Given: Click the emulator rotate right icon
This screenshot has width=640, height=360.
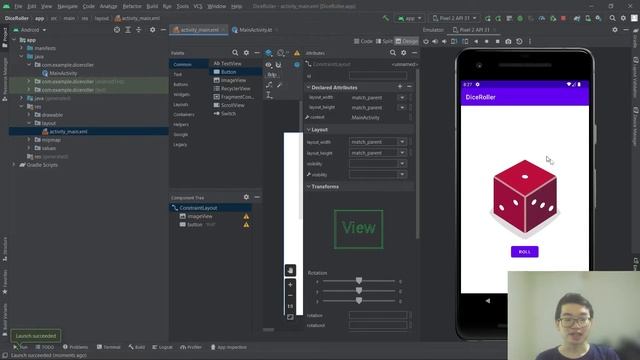Looking at the screenshot, I should [465, 41].
